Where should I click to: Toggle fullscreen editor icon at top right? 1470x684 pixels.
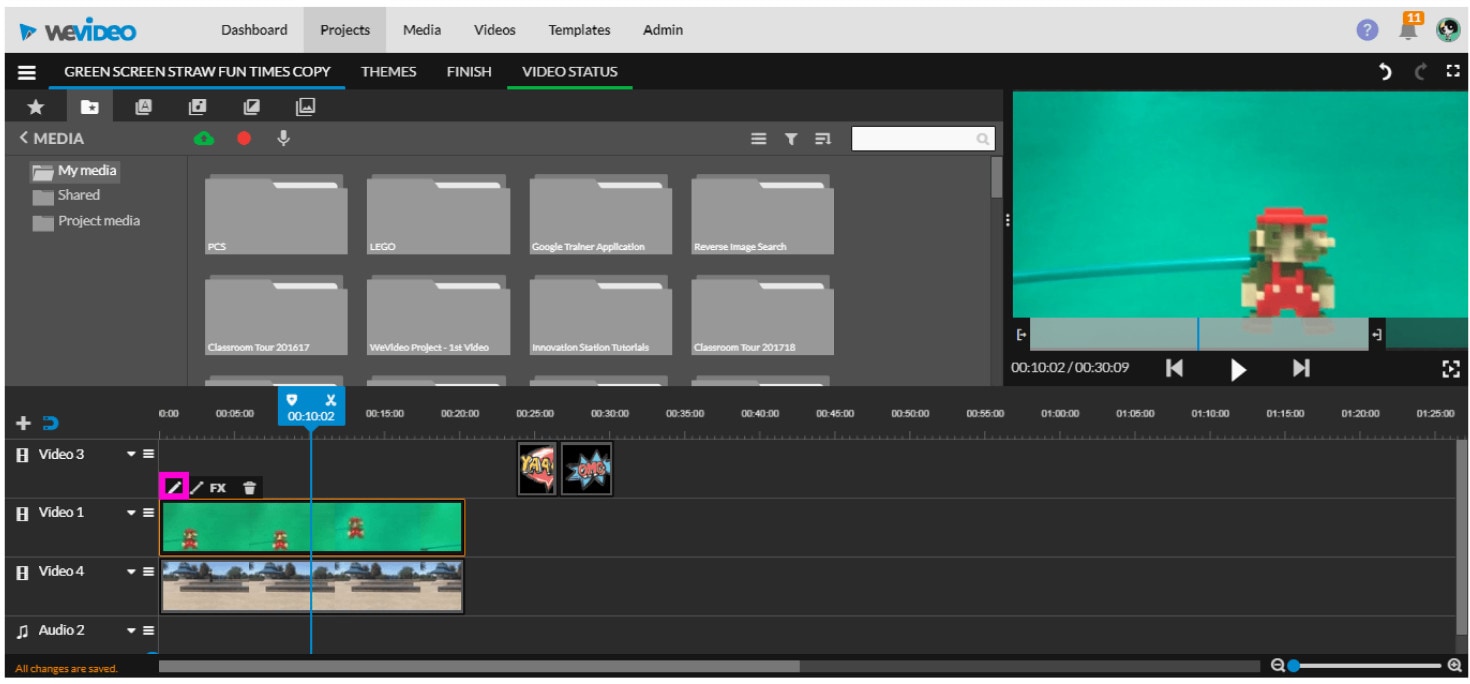[1453, 72]
